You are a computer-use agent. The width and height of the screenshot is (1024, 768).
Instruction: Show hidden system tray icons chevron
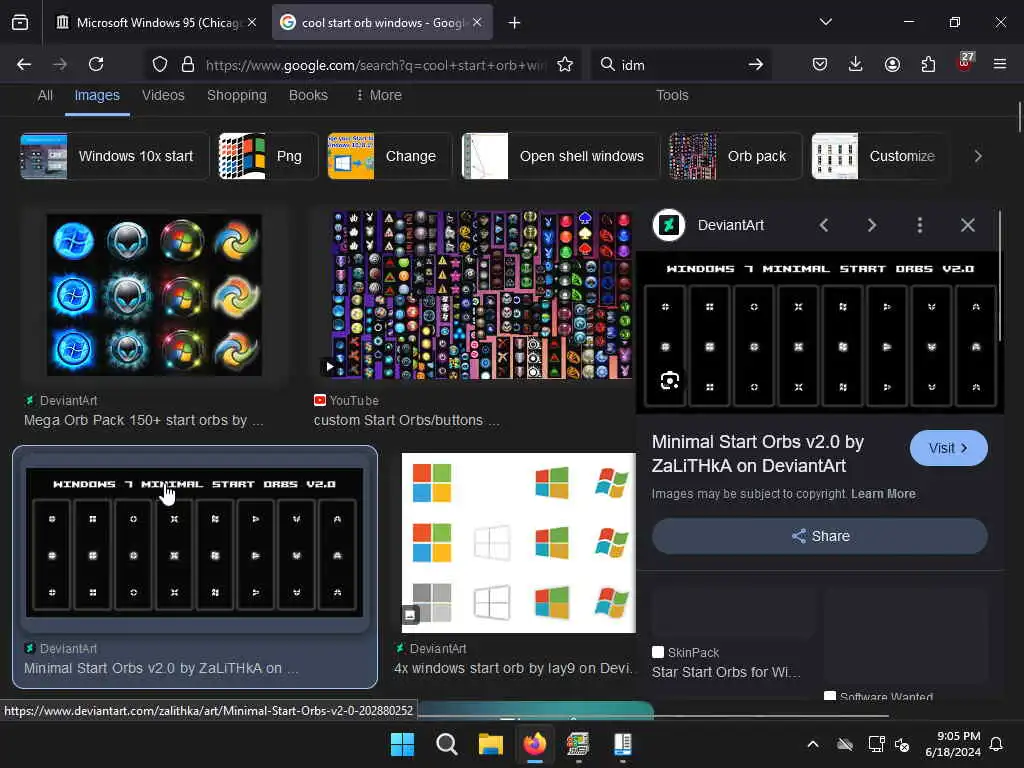pos(813,744)
